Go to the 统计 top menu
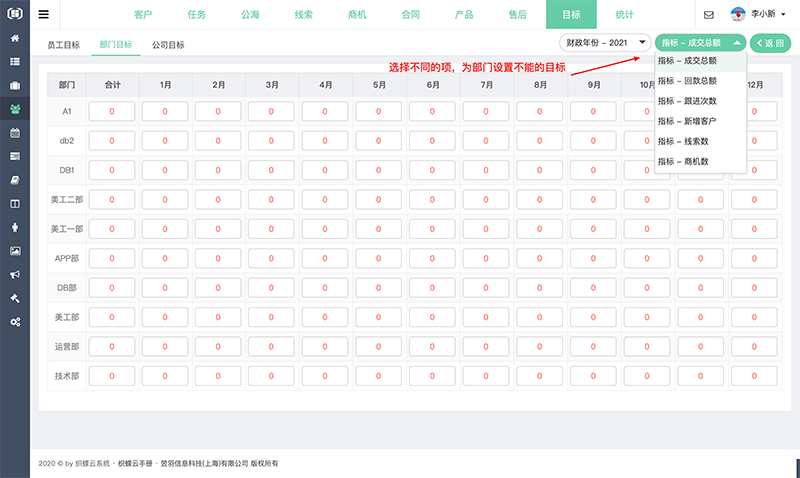800x478 pixels. pos(624,14)
